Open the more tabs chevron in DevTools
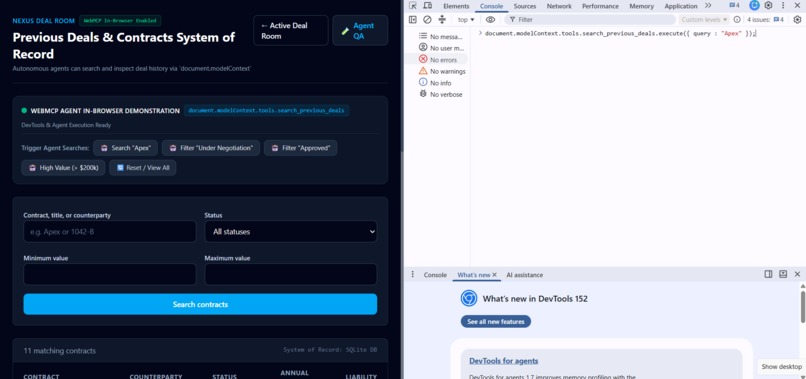 708,6
